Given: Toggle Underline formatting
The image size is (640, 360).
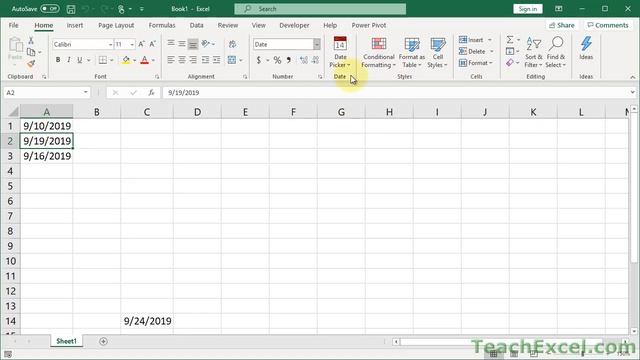Looking at the screenshot, I should click(x=80, y=60).
